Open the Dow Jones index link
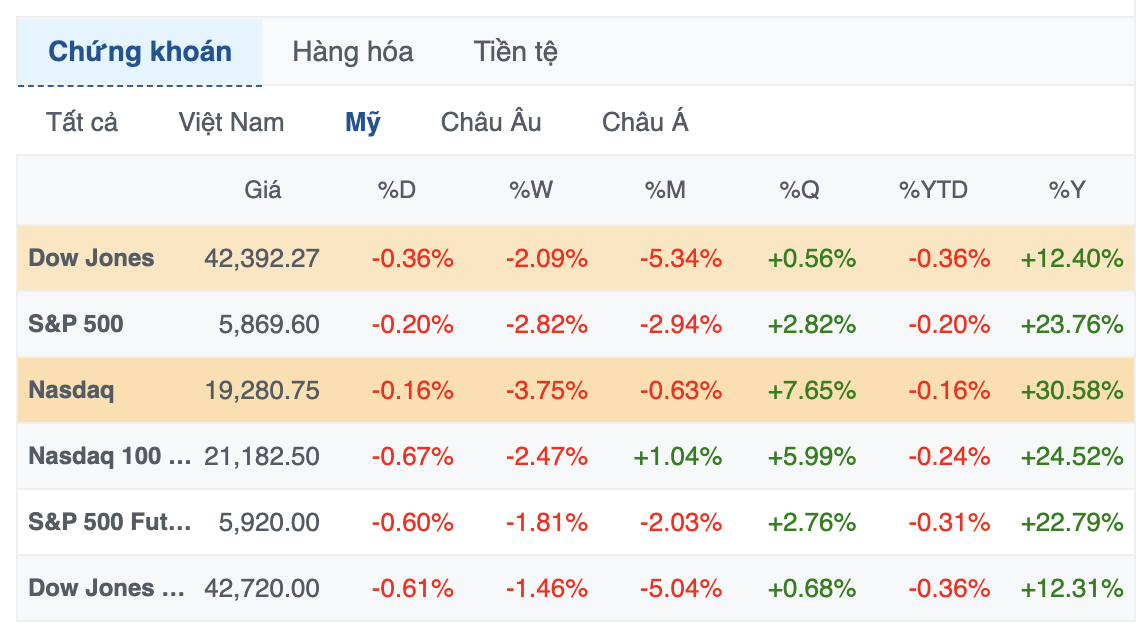The height and width of the screenshot is (632, 1148). [x=92, y=258]
